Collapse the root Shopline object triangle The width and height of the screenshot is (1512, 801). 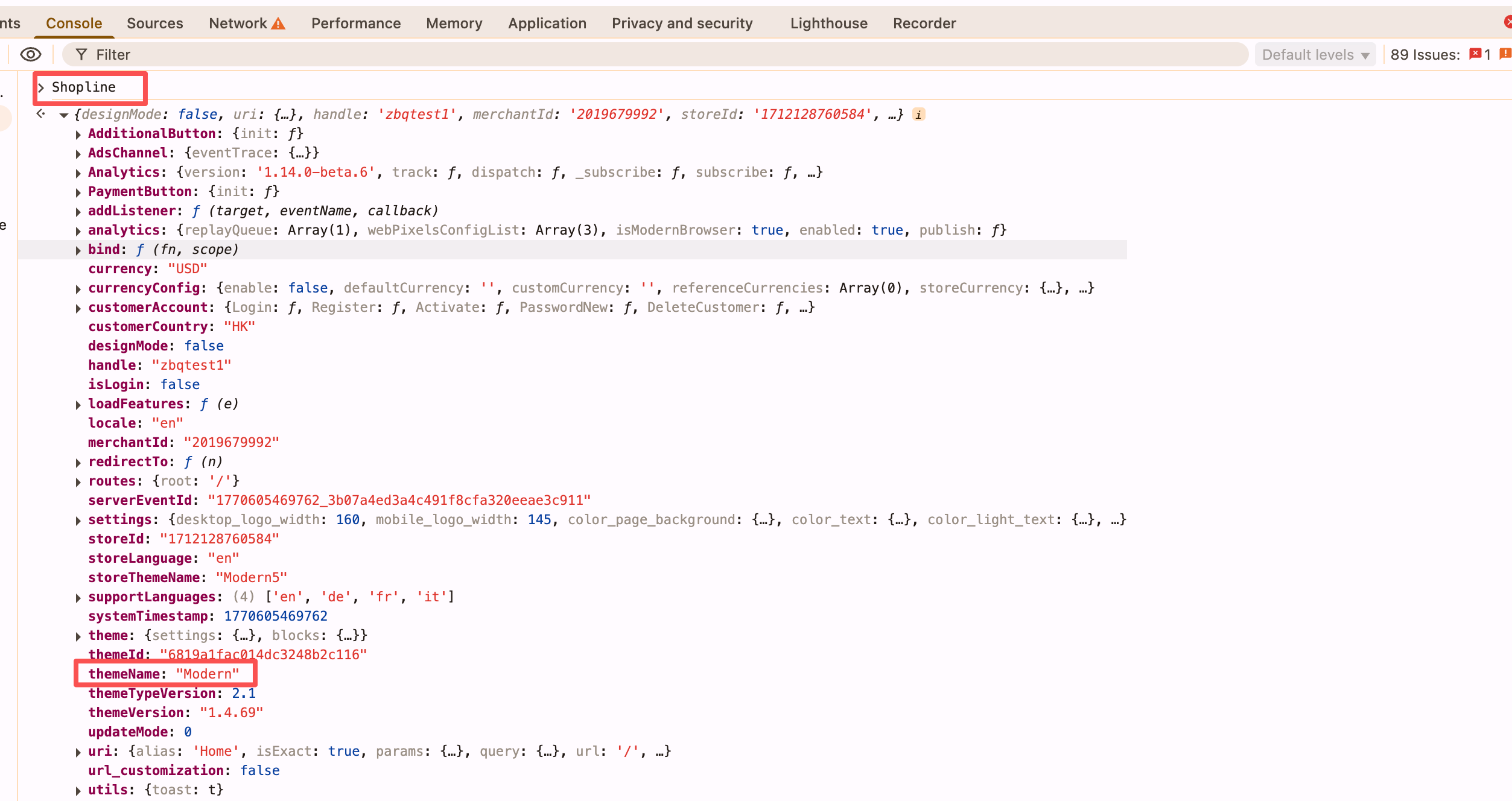63,115
